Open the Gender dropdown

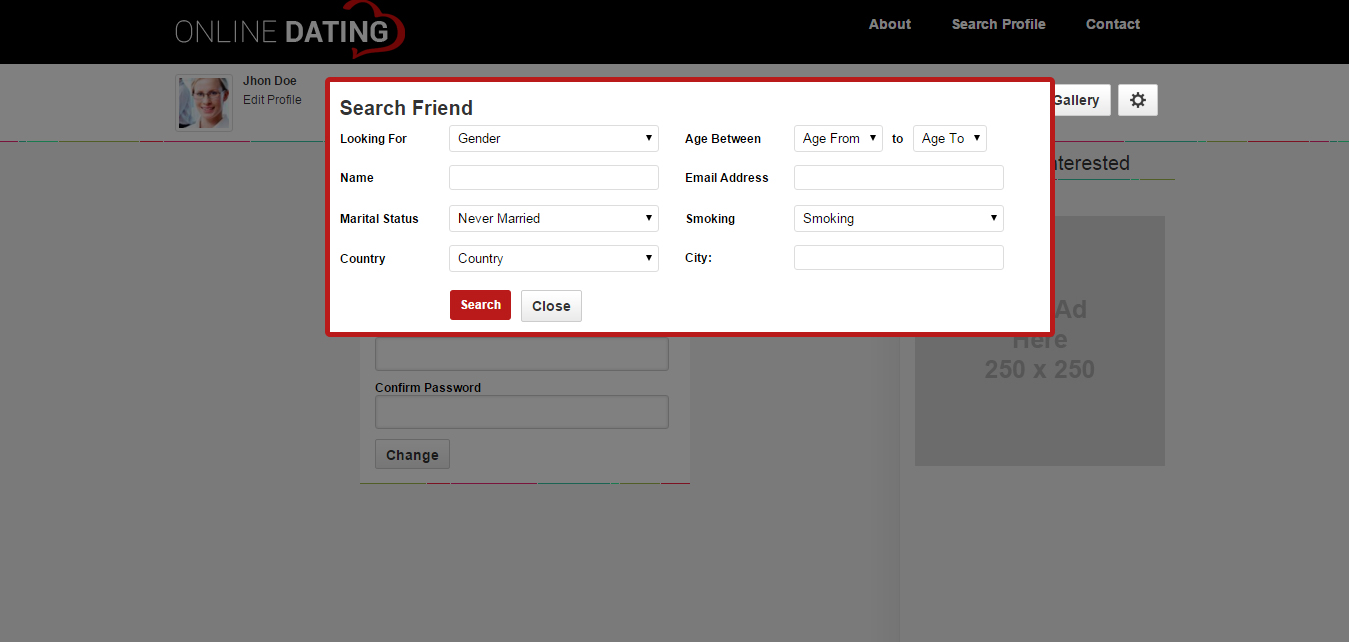click(x=554, y=138)
